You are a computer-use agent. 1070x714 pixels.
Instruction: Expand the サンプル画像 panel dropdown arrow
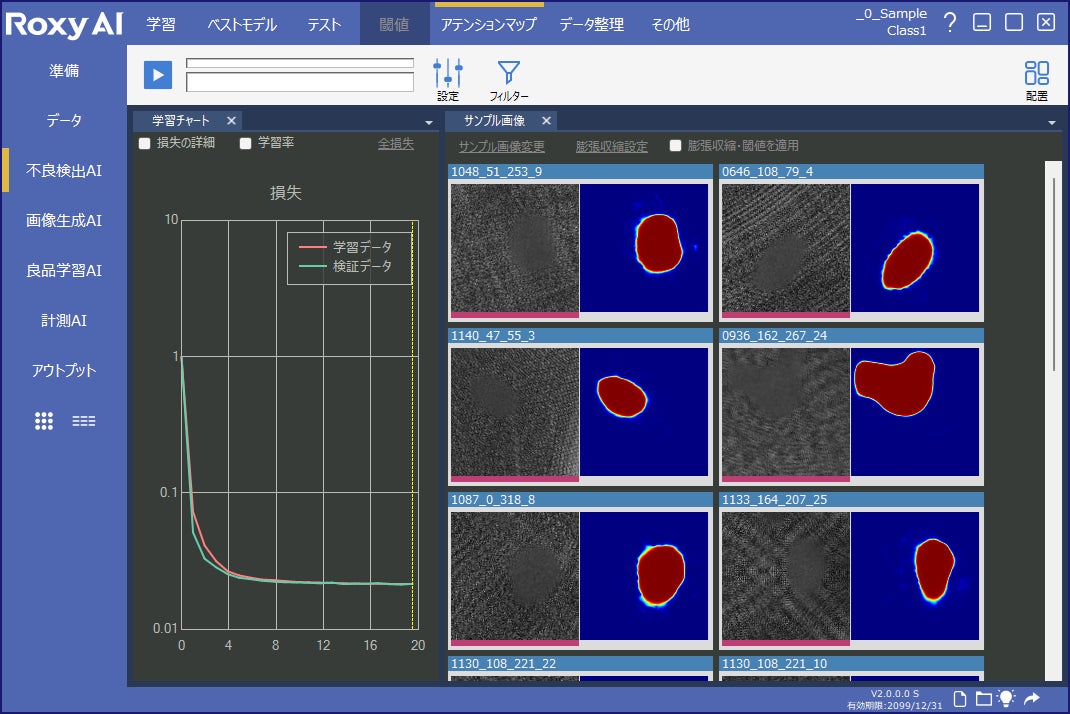[1052, 122]
